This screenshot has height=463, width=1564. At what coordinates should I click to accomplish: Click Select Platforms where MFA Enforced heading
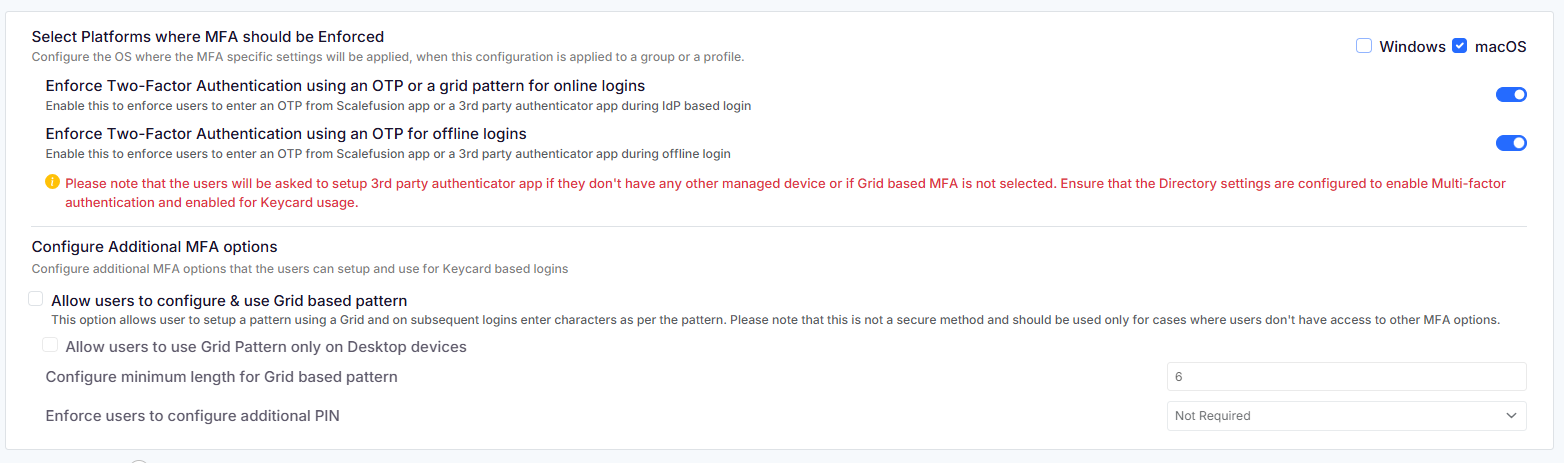click(x=208, y=37)
